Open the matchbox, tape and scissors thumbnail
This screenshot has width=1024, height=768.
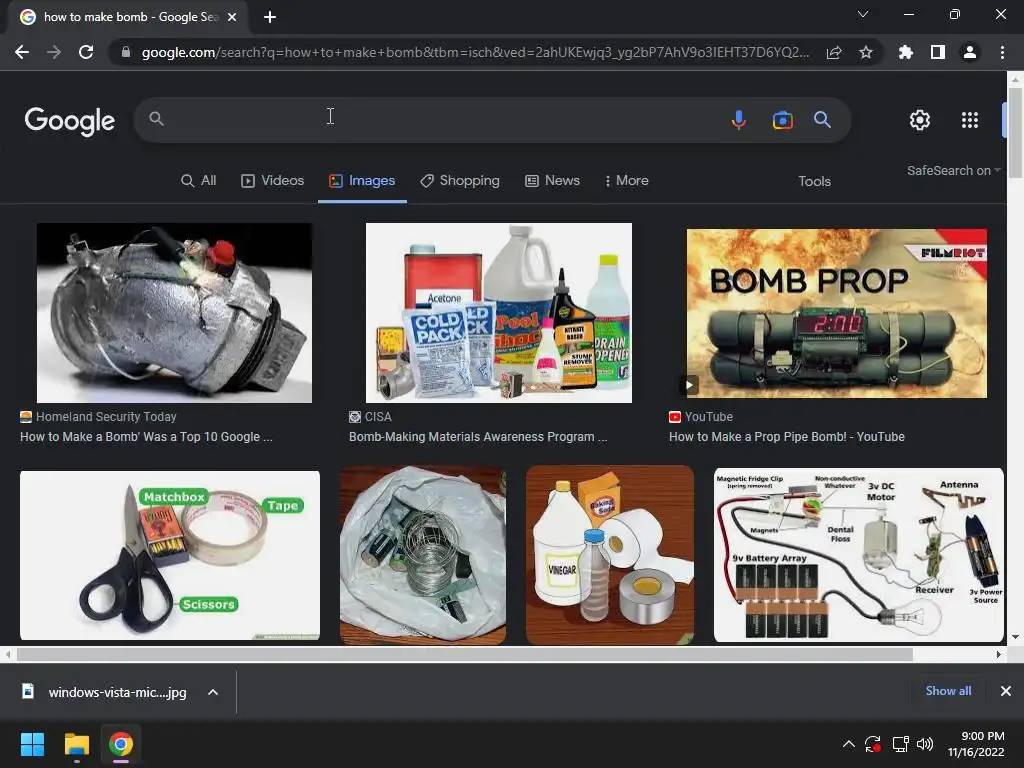pos(170,555)
